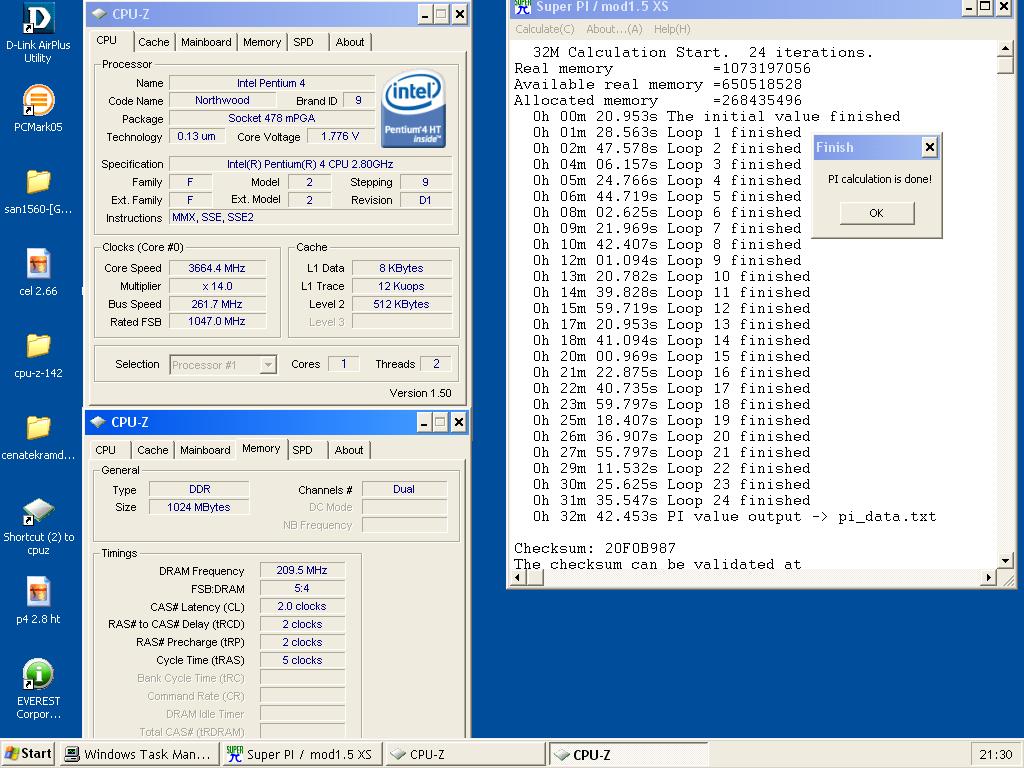Screen dimensions: 1024x768
Task: Click the Rated FSB value 1047.0 MHz
Action: coord(217,321)
